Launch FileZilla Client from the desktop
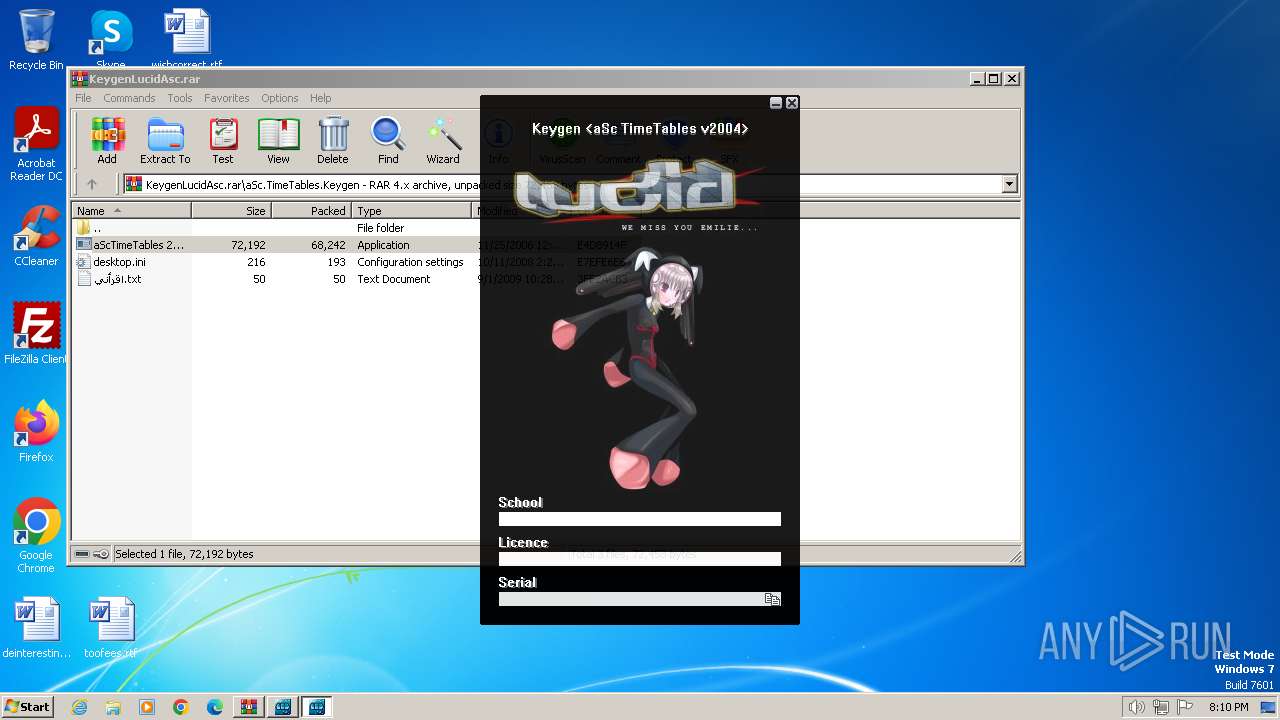 (36, 334)
